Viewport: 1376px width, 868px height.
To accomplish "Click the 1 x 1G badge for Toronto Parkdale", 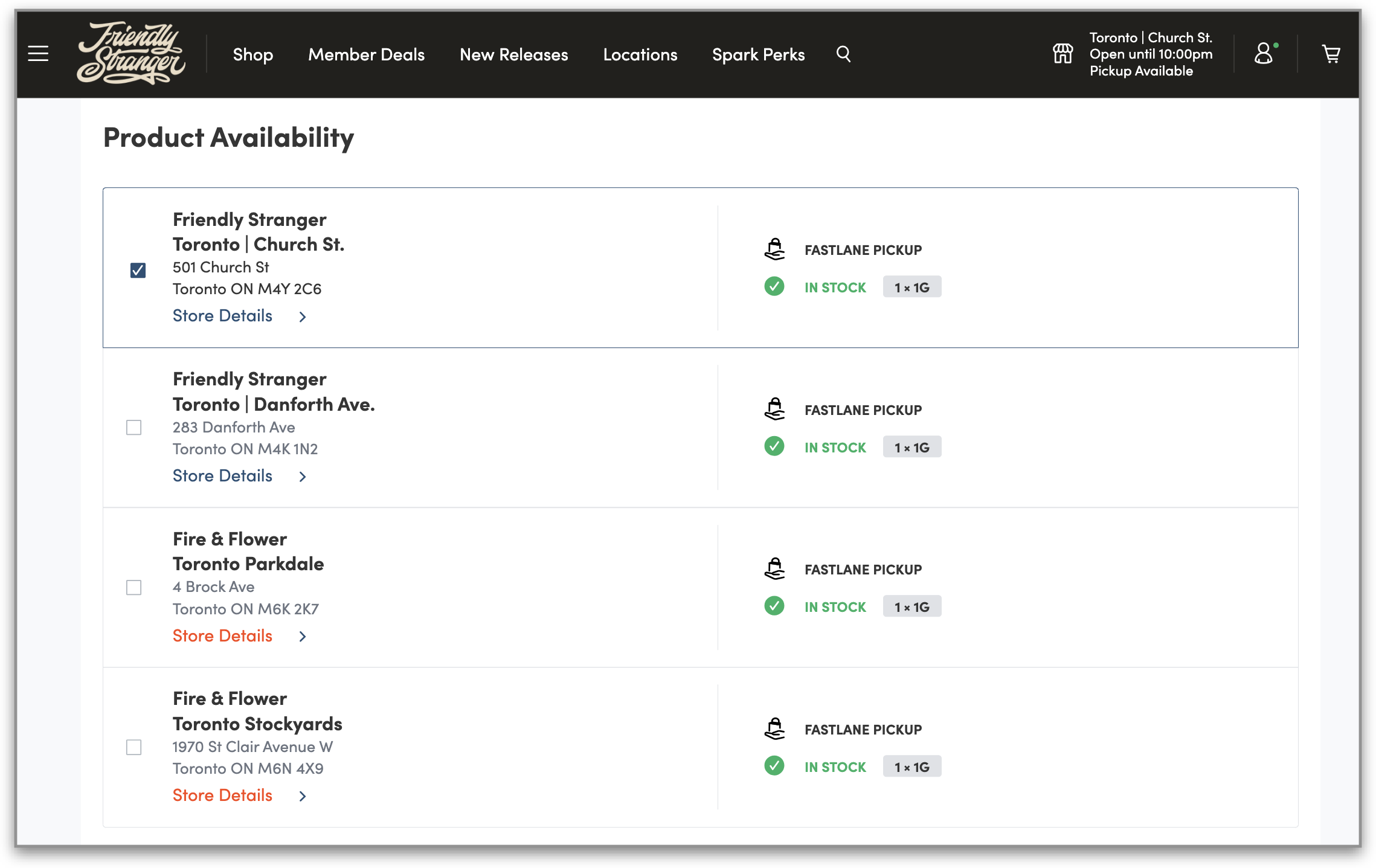I will (x=911, y=607).
